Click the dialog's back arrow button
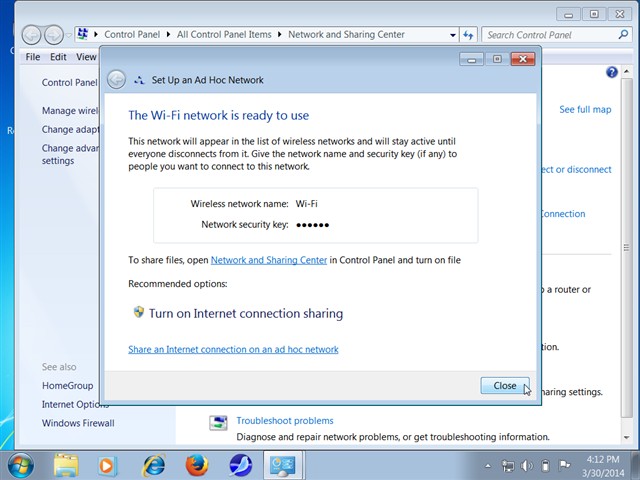This screenshot has height=480, width=640. click(116, 80)
